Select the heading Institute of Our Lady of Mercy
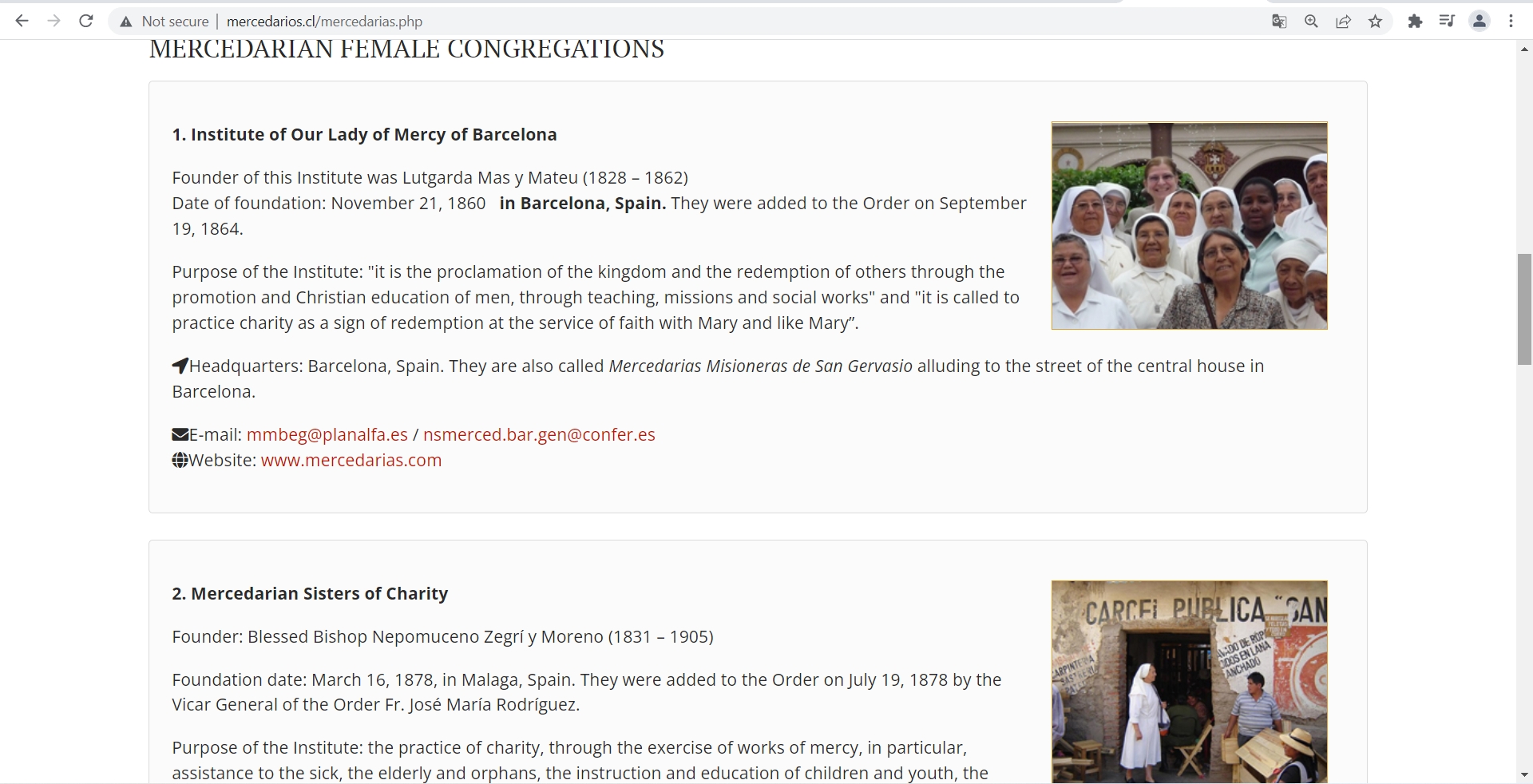 (x=364, y=134)
